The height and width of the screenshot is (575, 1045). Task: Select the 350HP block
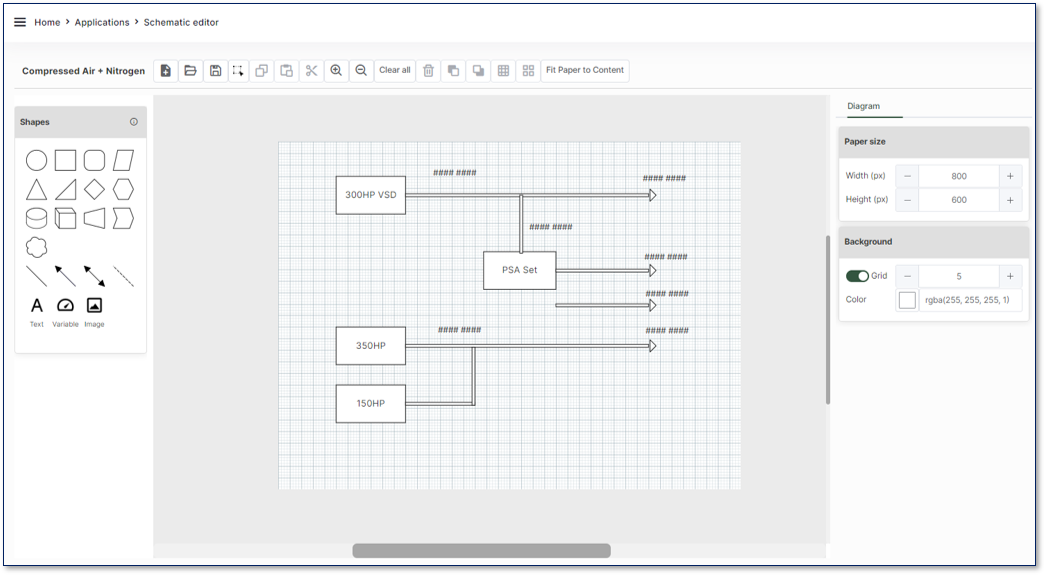[x=371, y=346]
